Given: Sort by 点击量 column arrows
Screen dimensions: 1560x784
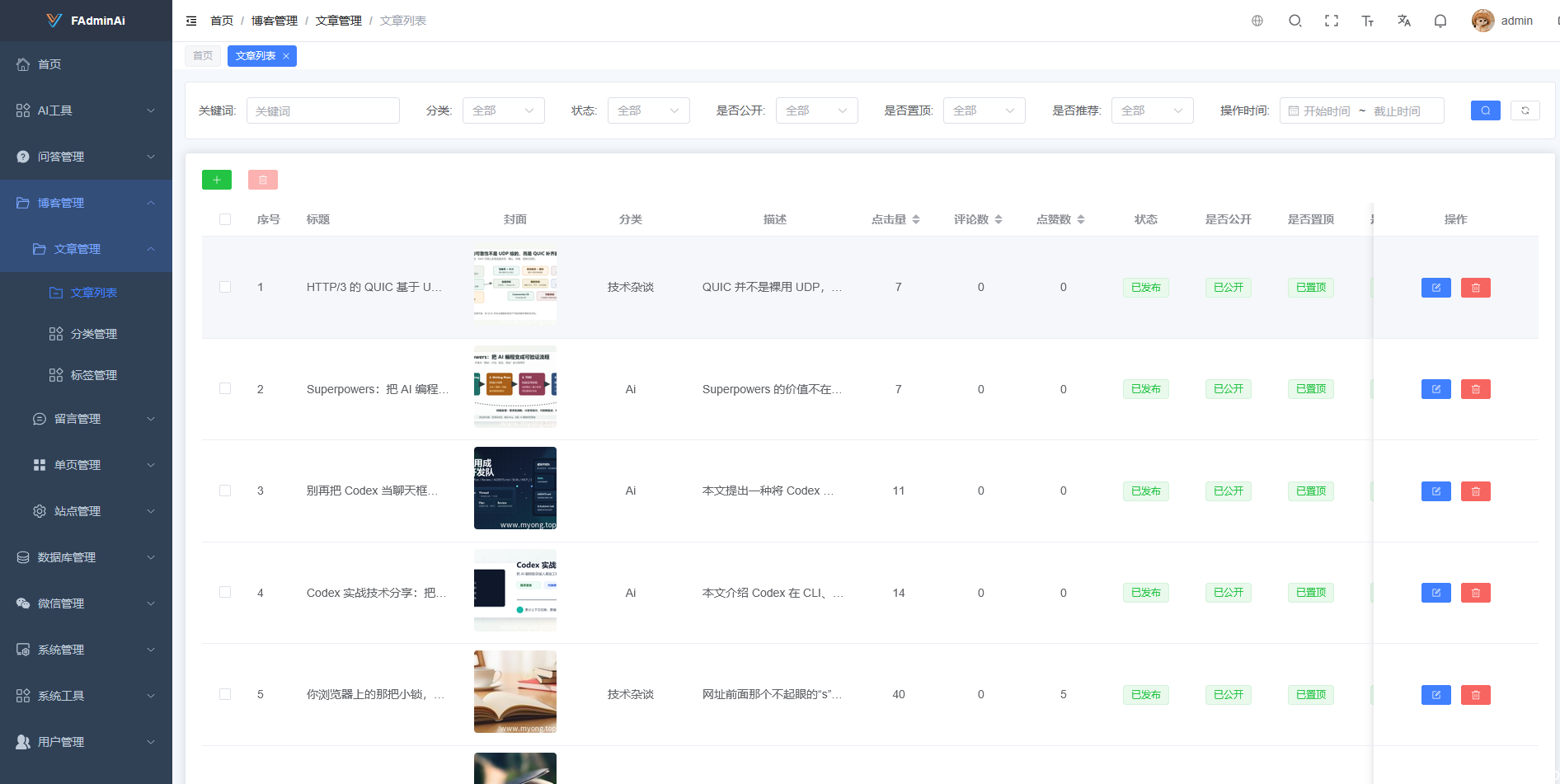Looking at the screenshot, I should (x=916, y=219).
